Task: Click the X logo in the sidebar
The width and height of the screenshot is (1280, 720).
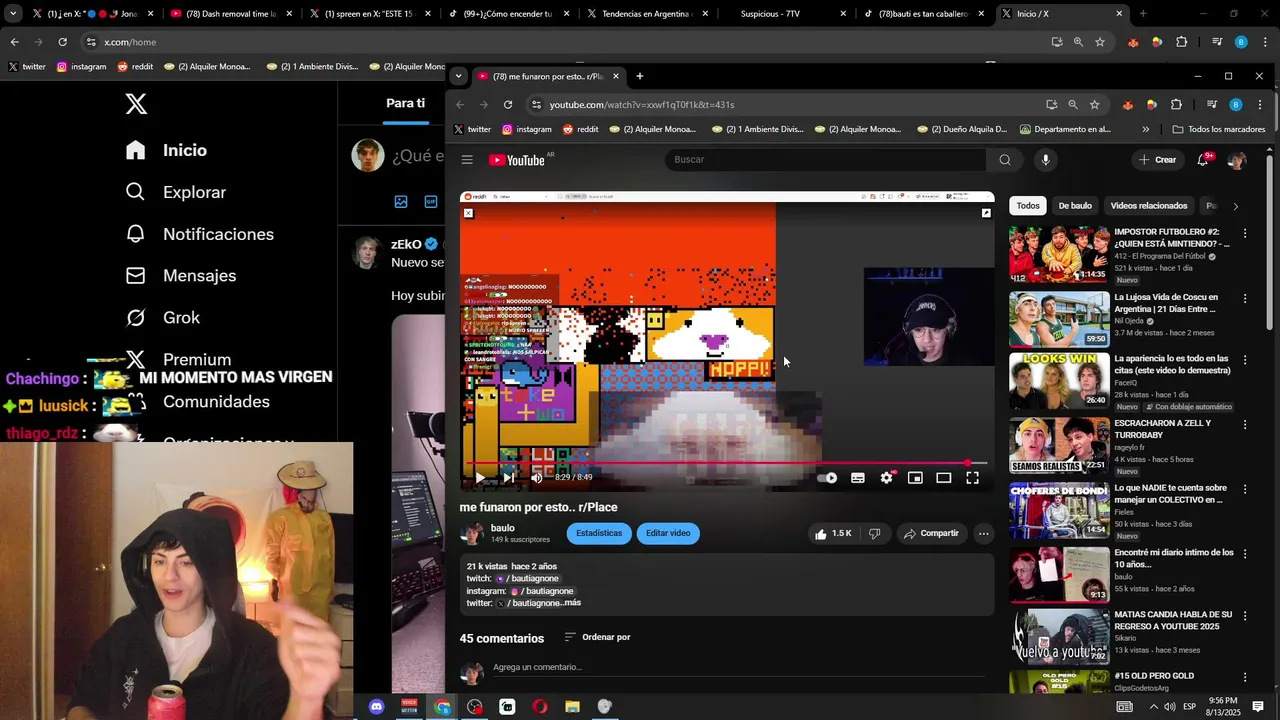Action: [136, 103]
